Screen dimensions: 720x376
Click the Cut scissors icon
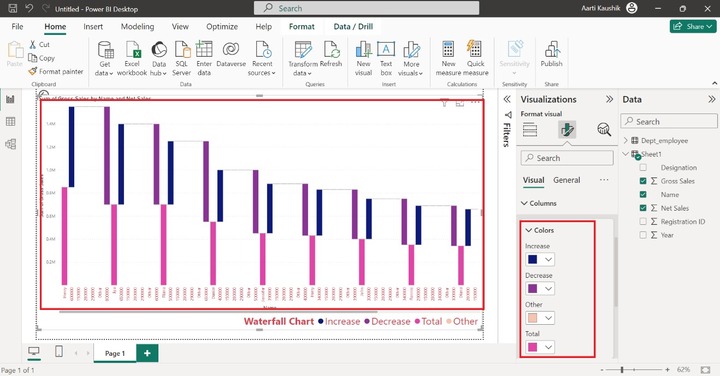point(33,44)
